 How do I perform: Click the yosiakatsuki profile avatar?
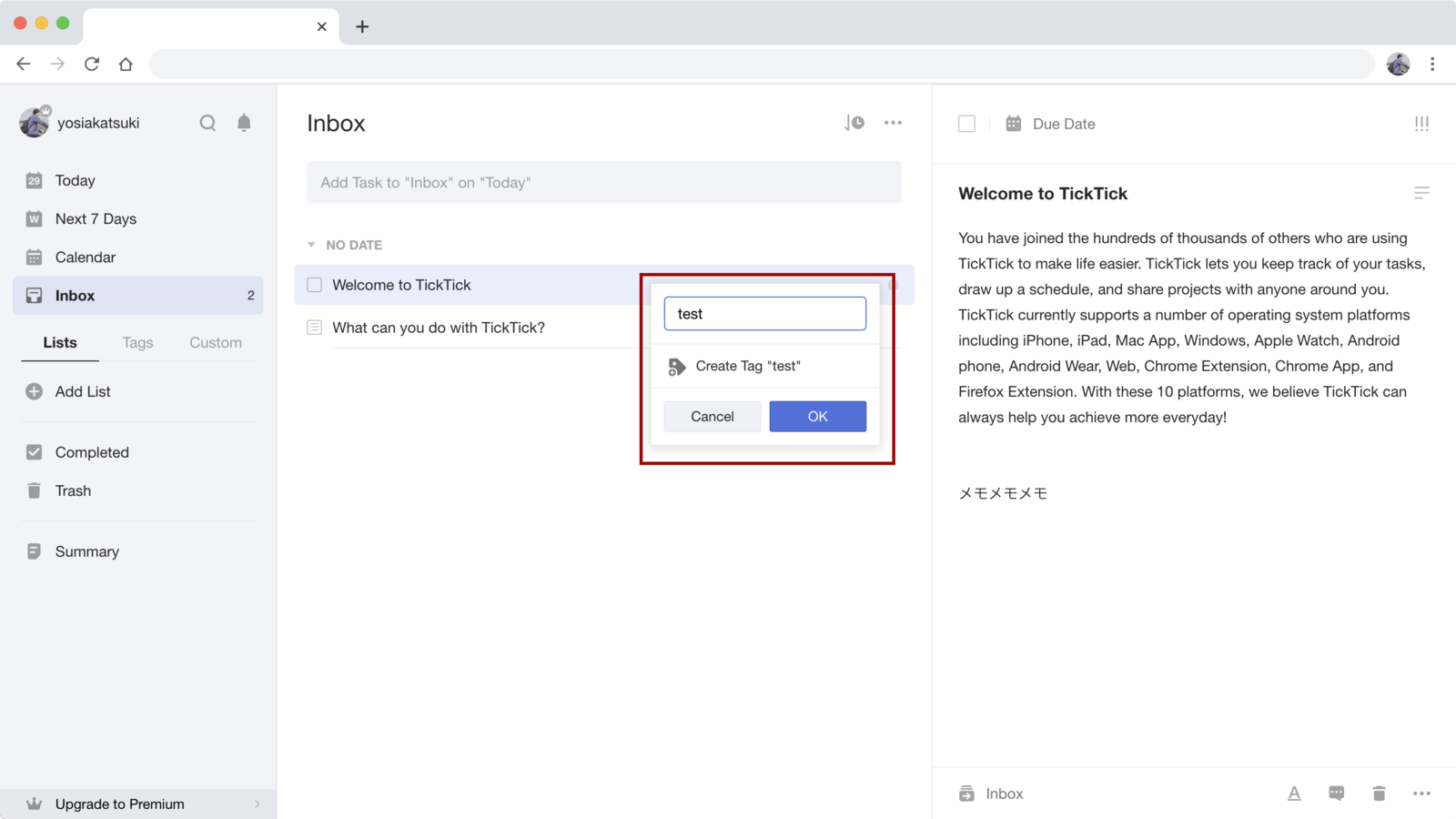(x=35, y=122)
